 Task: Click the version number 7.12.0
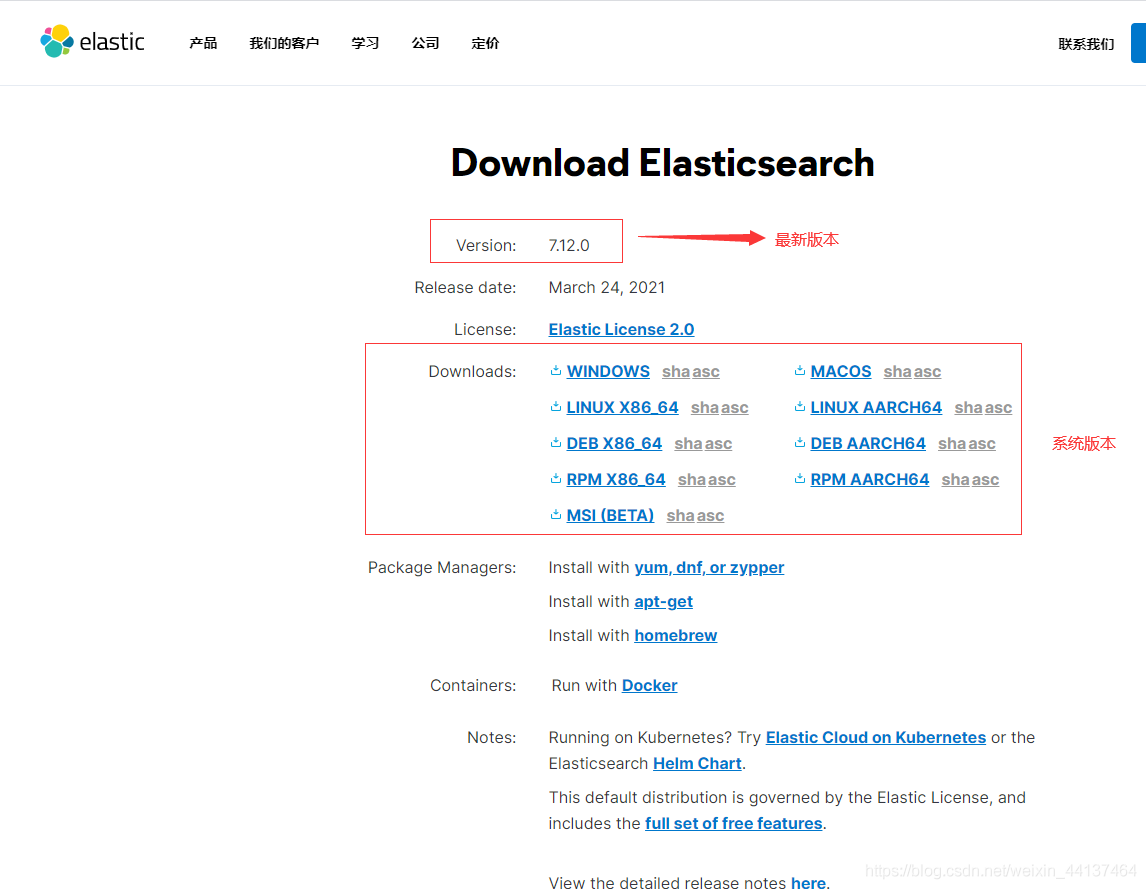(569, 246)
